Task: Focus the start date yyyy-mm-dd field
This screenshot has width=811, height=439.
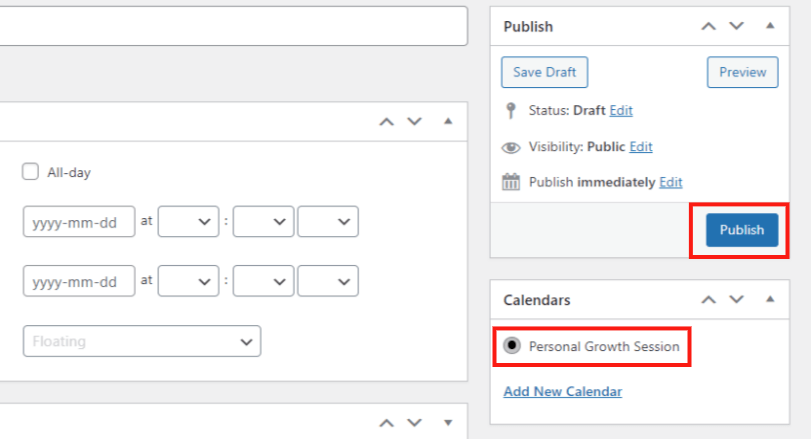Action: click(x=79, y=222)
